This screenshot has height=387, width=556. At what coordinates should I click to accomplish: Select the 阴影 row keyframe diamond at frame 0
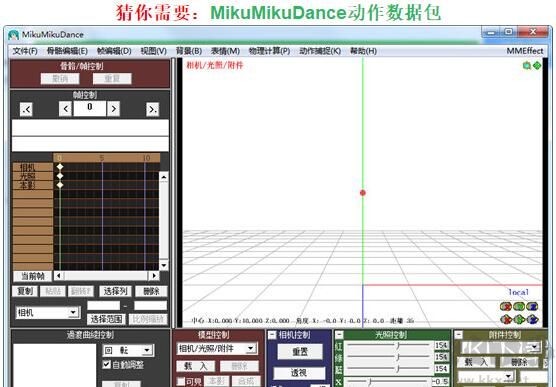tap(60, 185)
